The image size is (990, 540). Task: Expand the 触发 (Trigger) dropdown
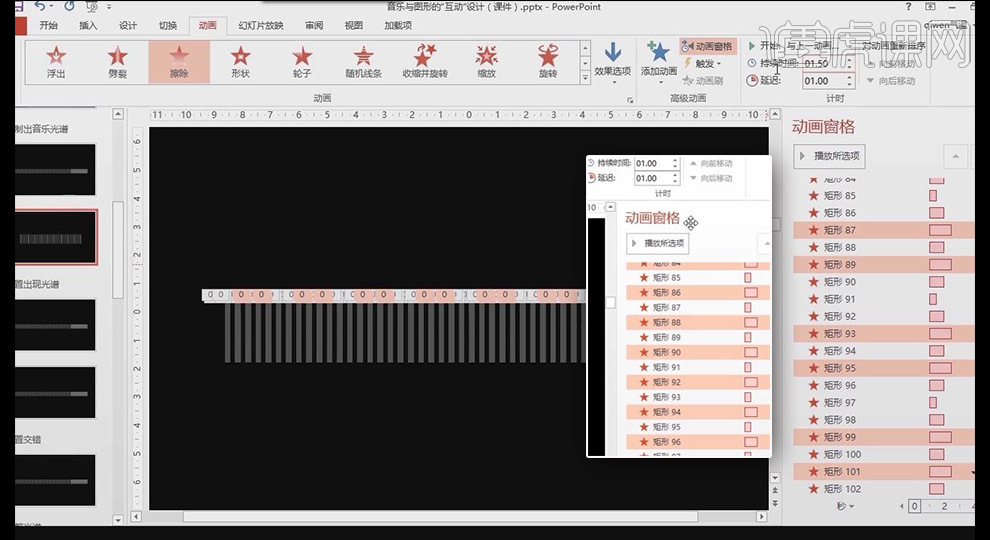pyautogui.click(x=705, y=64)
